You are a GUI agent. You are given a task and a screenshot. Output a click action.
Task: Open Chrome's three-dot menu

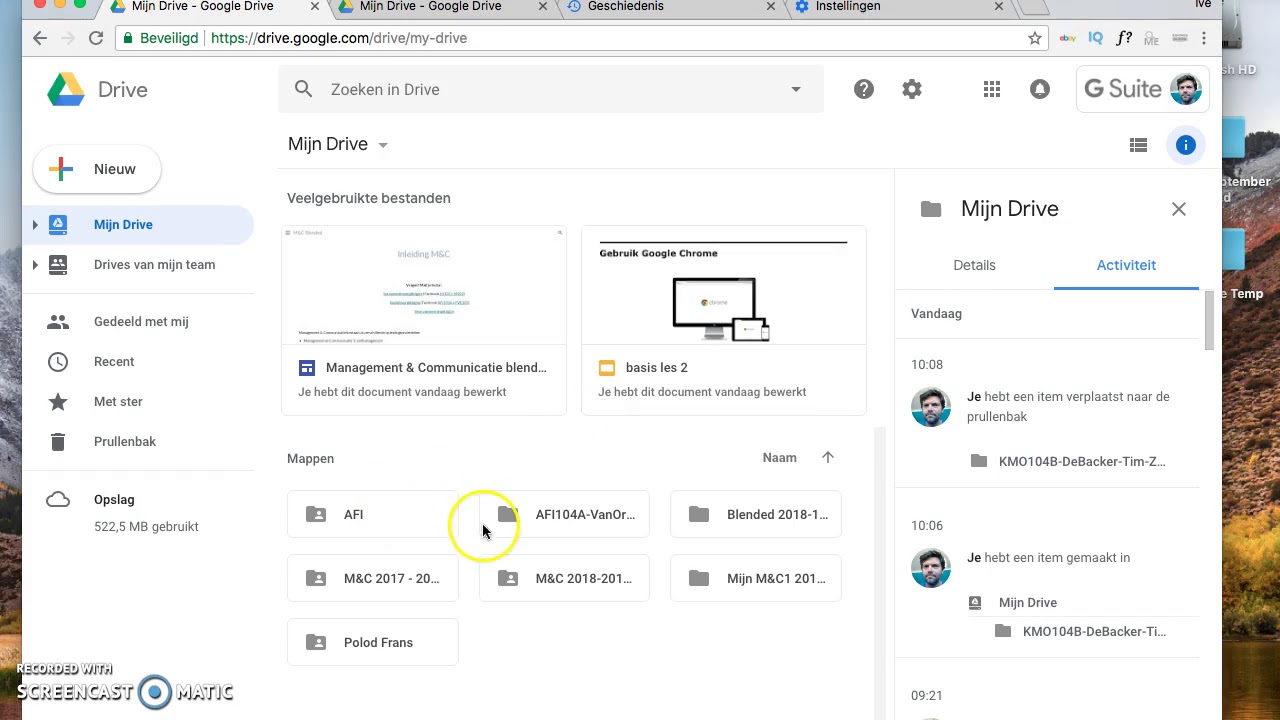point(1204,38)
